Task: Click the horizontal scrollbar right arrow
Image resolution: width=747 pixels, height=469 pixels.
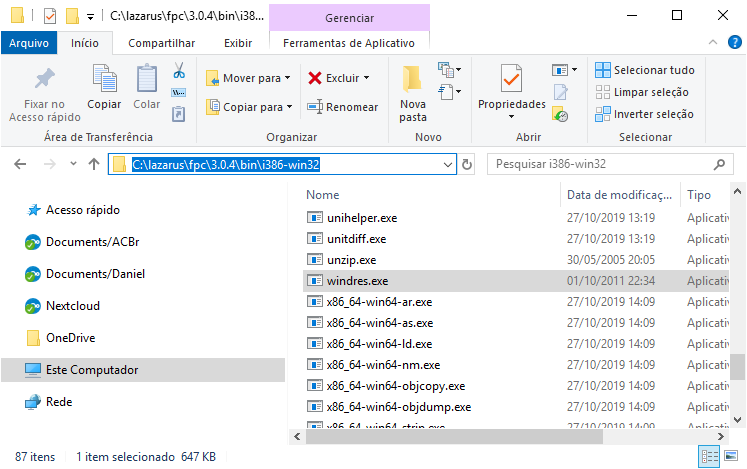Action: point(720,437)
